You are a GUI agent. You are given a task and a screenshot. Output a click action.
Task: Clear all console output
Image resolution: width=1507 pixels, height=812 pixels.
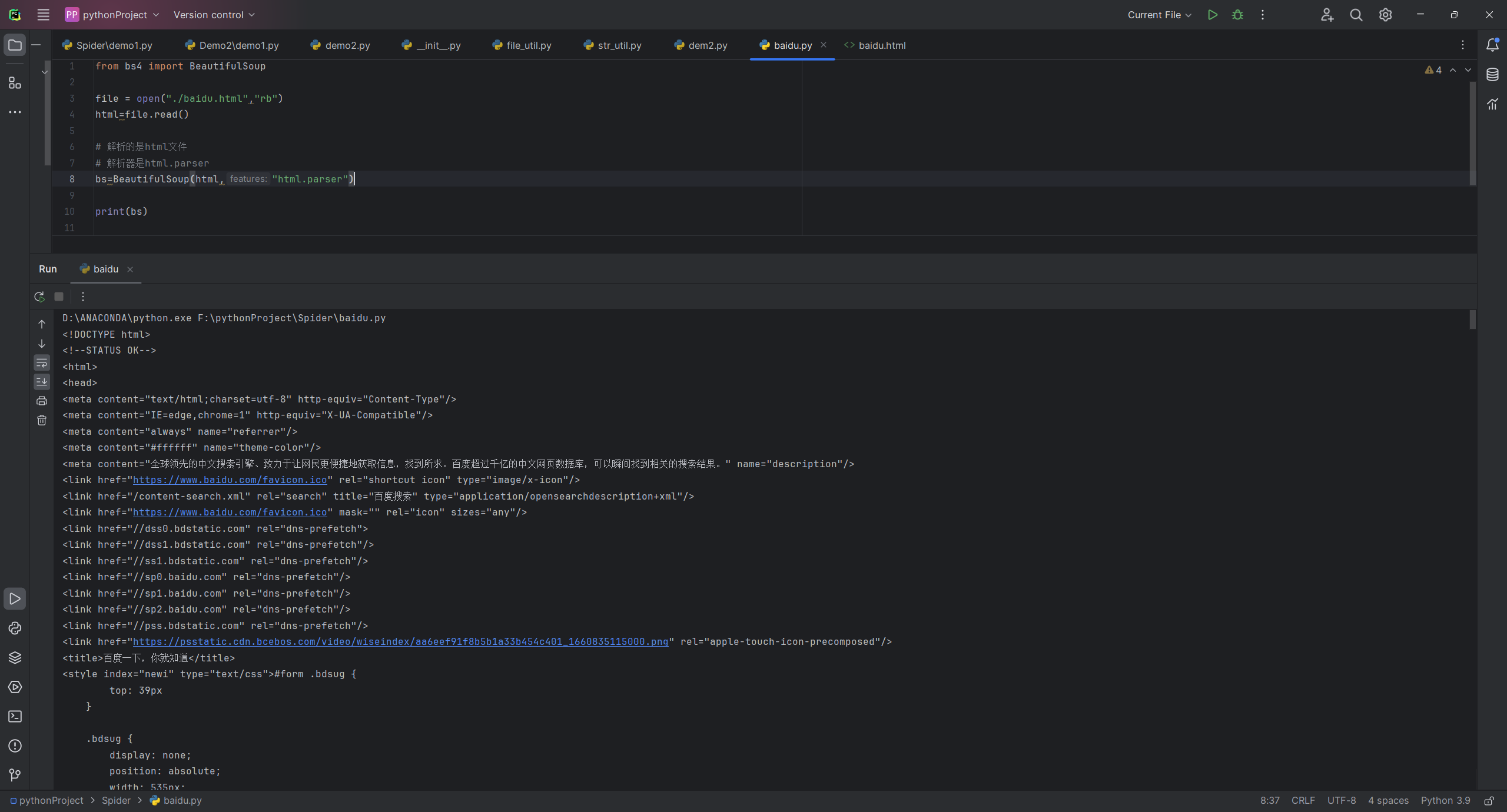42,420
